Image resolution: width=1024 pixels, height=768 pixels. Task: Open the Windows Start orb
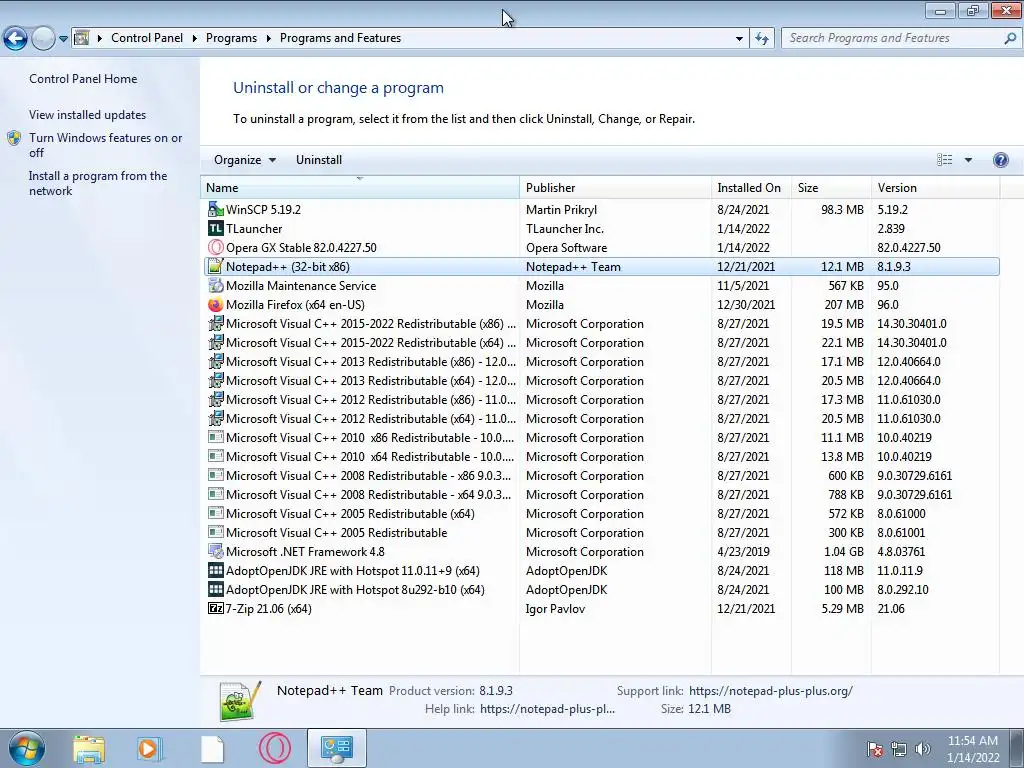point(26,748)
